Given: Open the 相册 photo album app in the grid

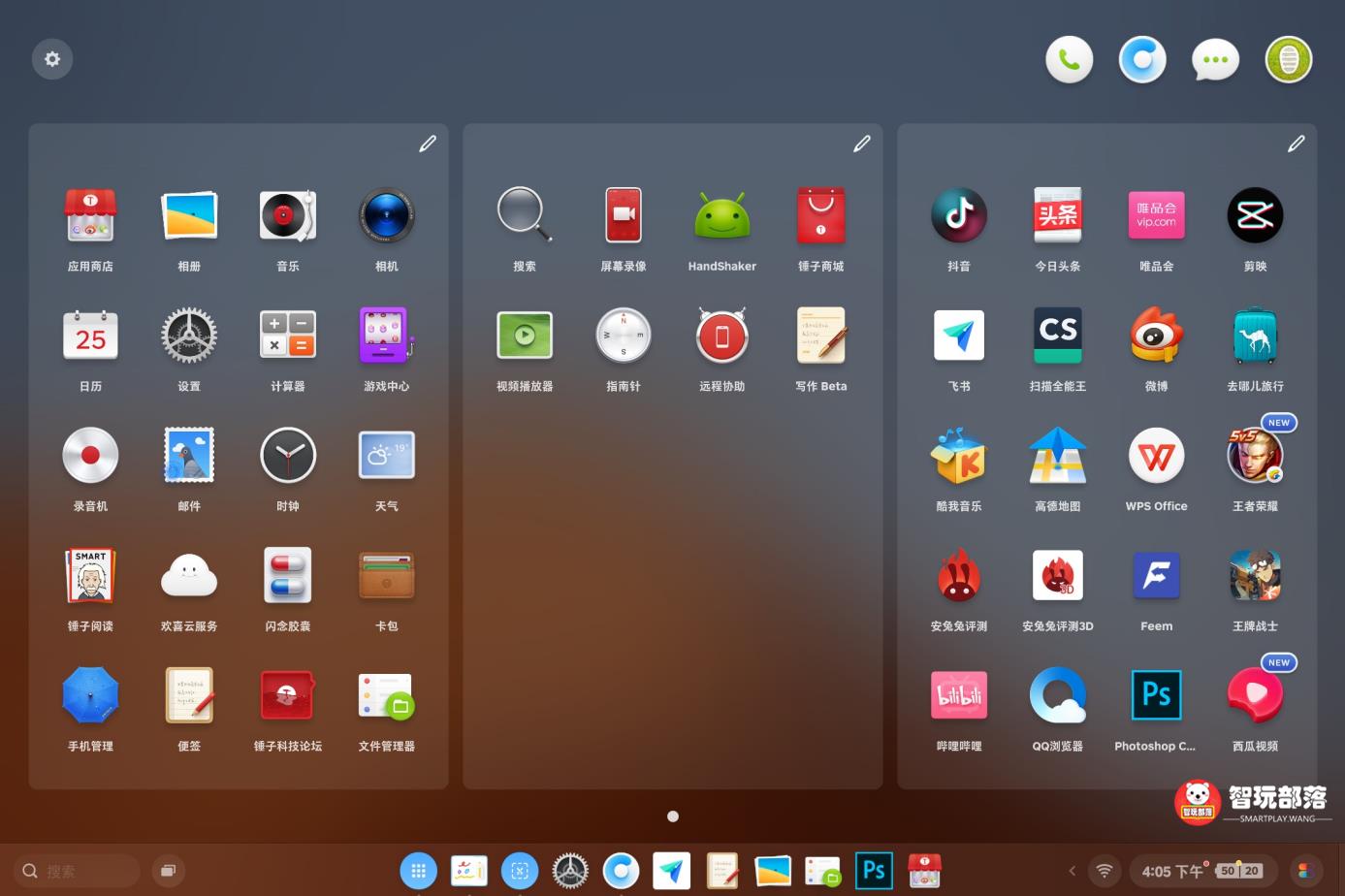Looking at the screenshot, I should 189,215.
